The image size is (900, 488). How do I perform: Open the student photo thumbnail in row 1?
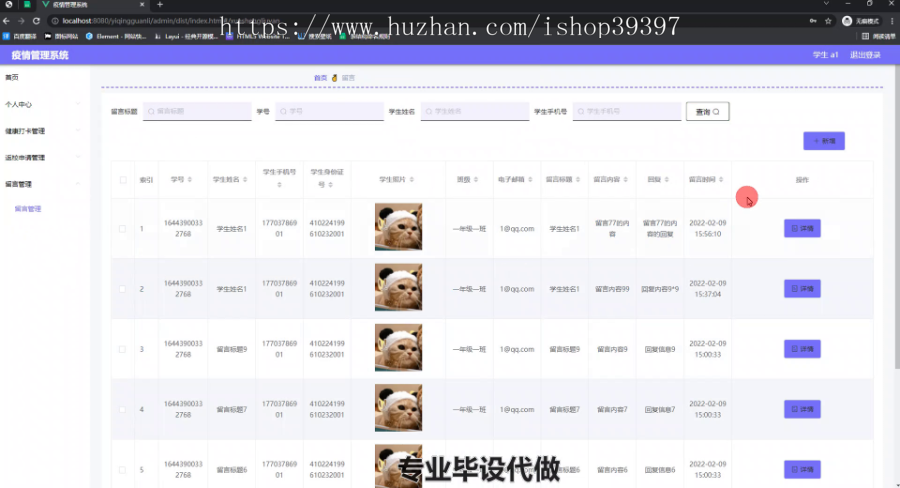398,227
